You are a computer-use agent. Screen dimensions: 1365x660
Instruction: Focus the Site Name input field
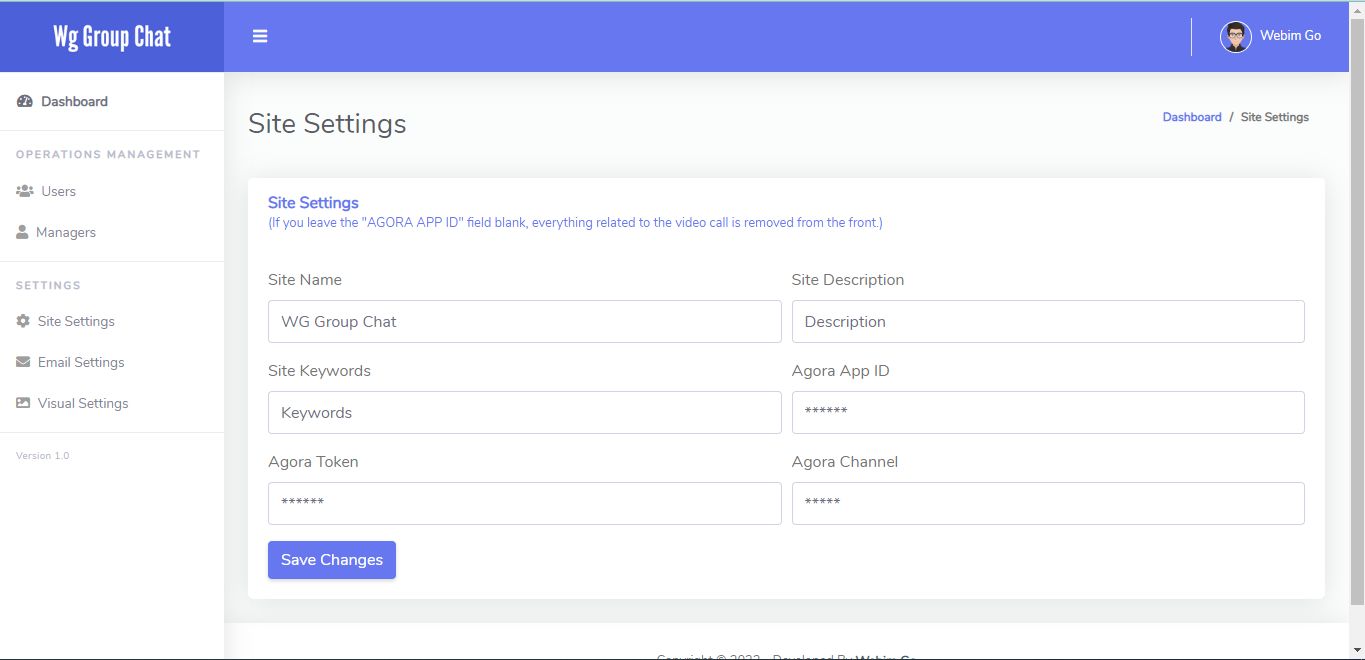coord(524,322)
